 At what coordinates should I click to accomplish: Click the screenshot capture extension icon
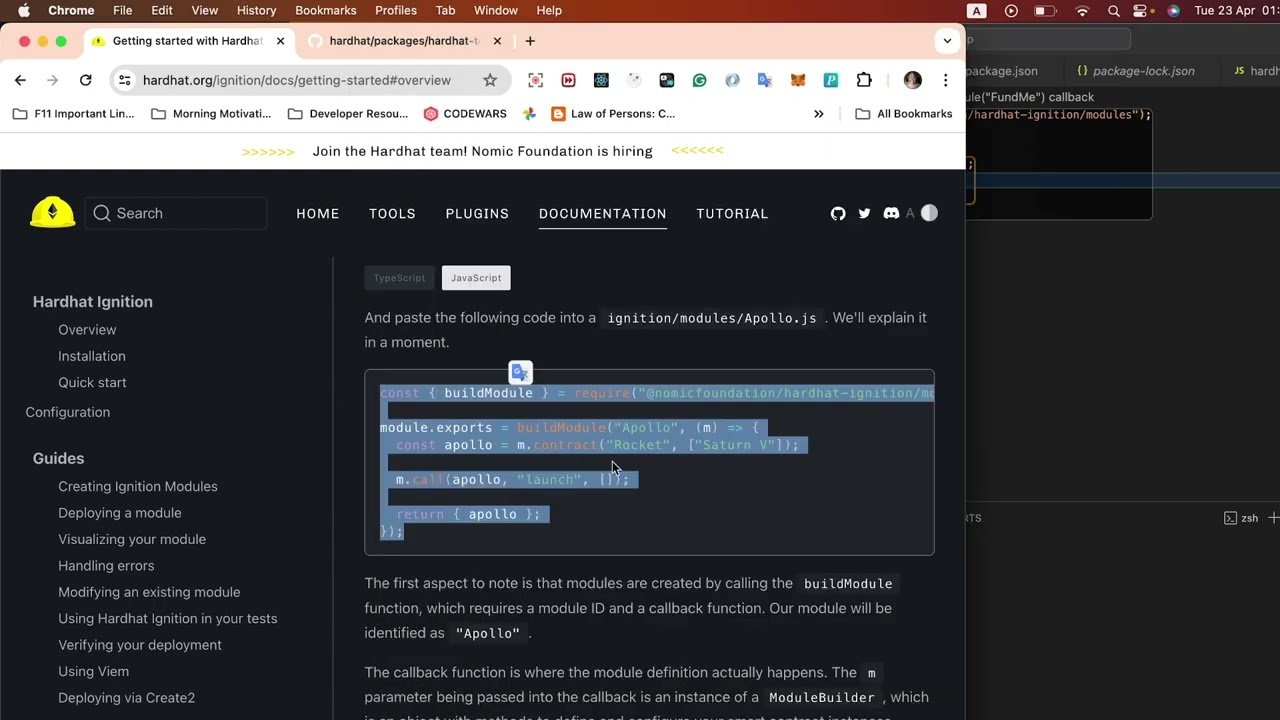click(x=536, y=80)
